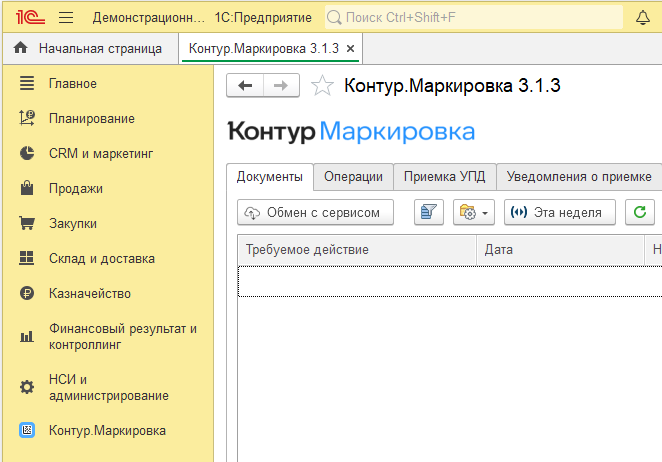Screen dimensions: 662x462
Task: Open the Продажи section
Action: point(76,188)
